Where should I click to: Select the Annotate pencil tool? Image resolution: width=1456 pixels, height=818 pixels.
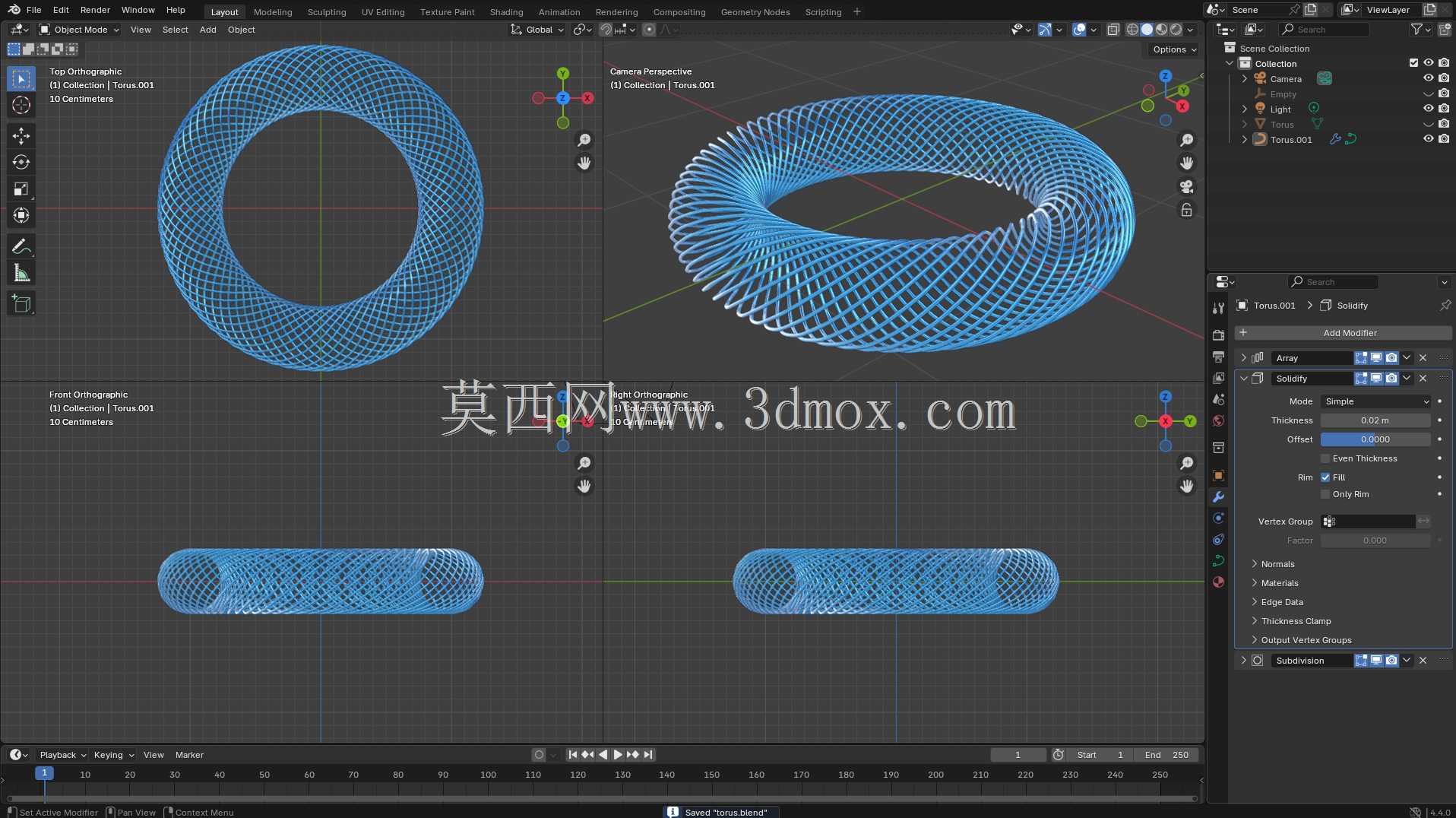pos(21,246)
